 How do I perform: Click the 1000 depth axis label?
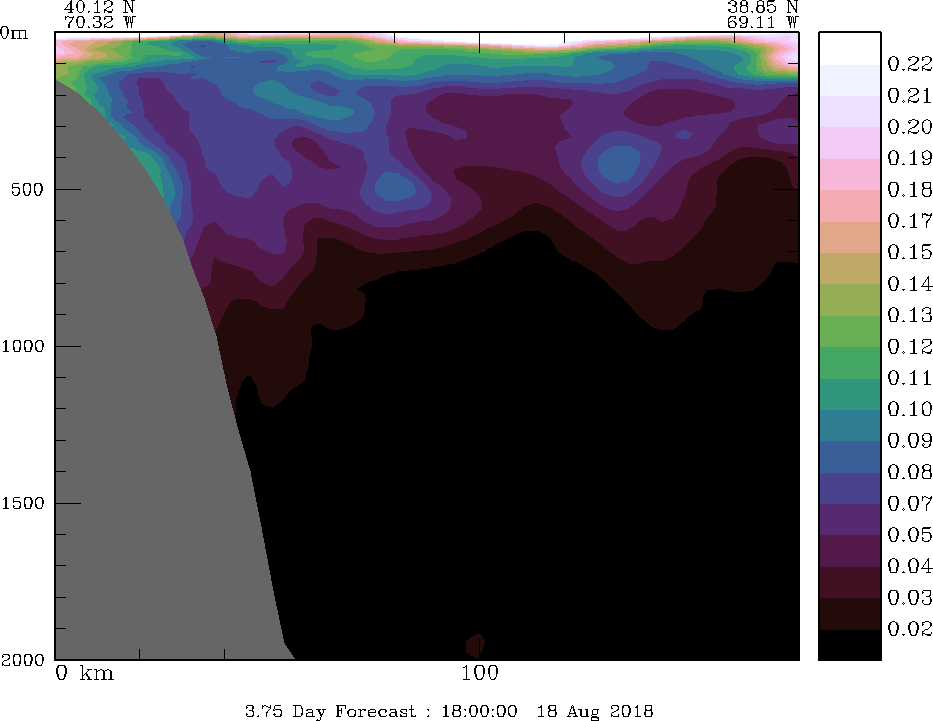click(23, 346)
